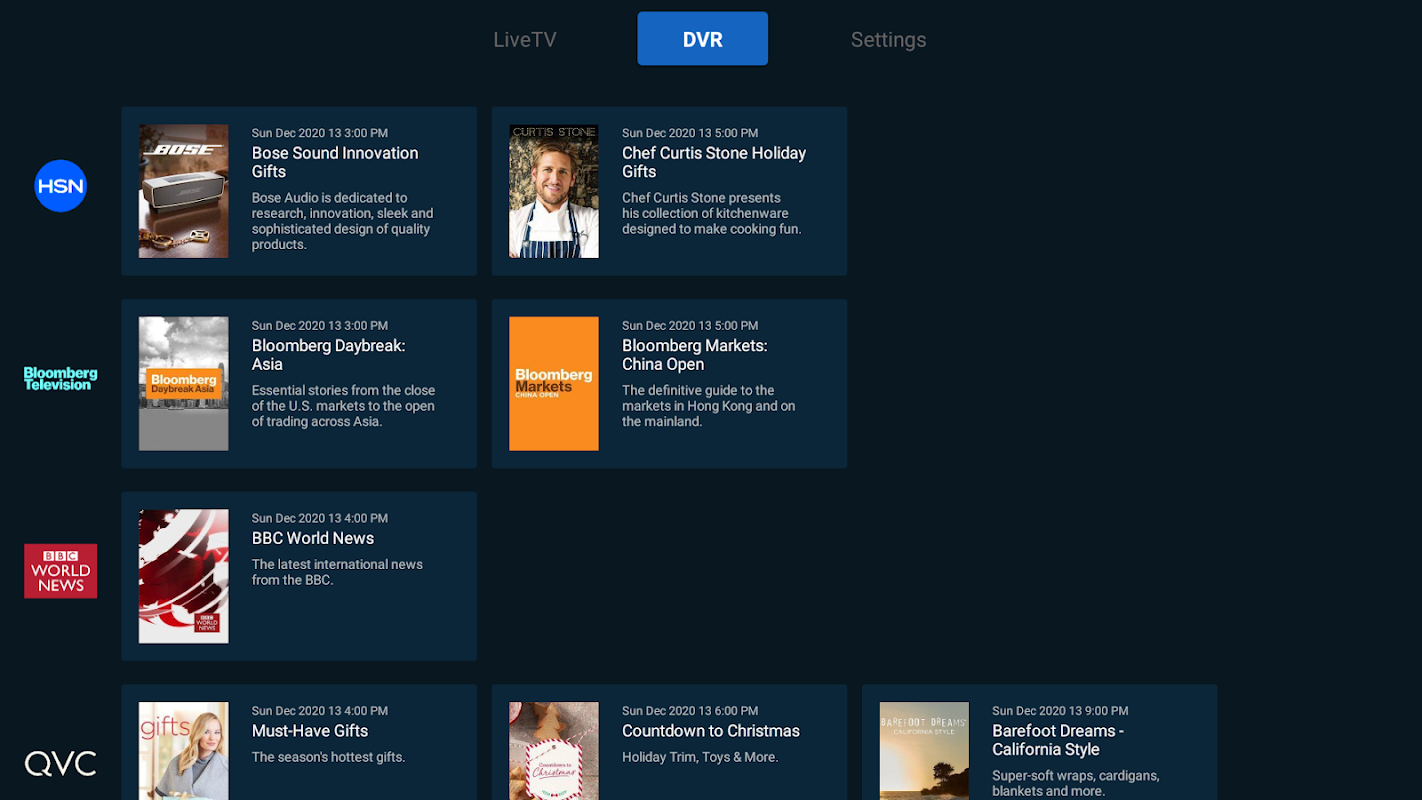Select the Countdown to Christmas title
This screenshot has height=800, width=1422.
(x=711, y=731)
